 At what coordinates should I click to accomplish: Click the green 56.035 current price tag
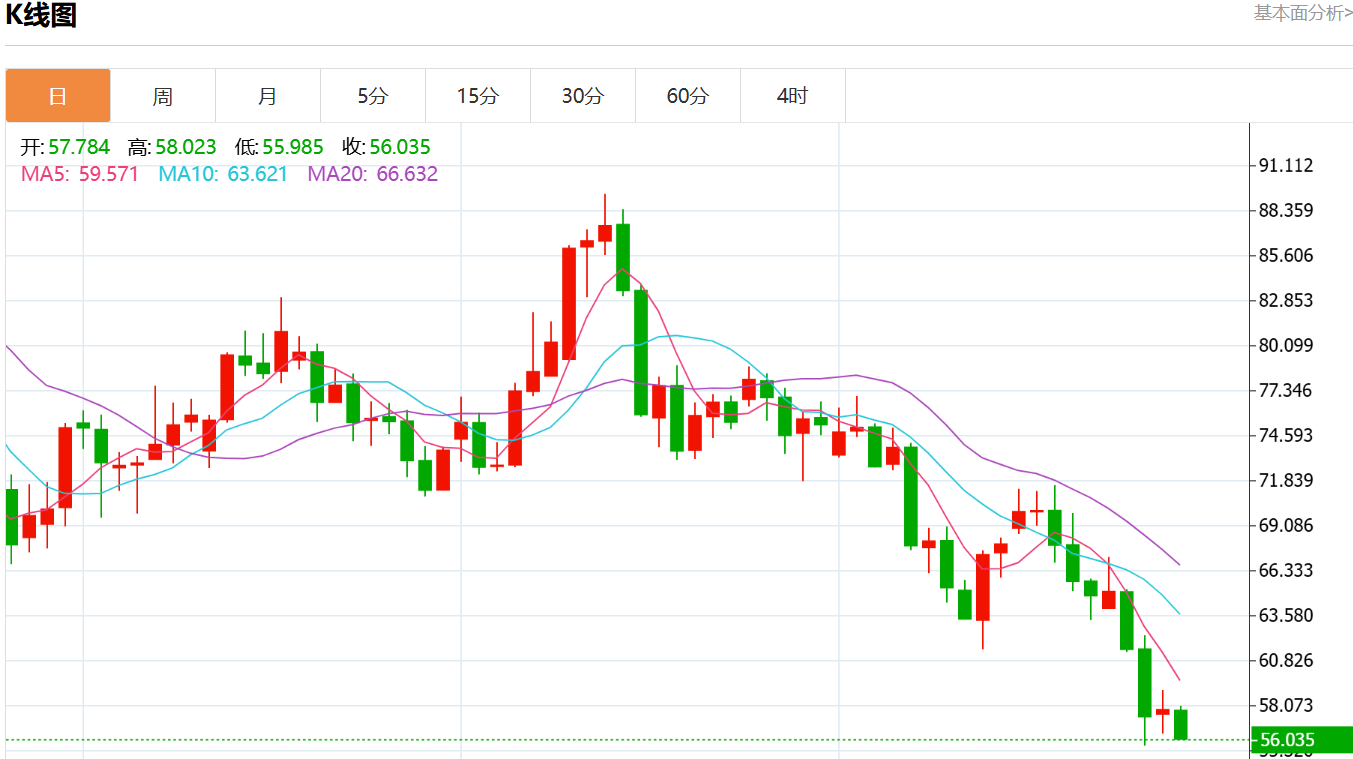(1301, 740)
